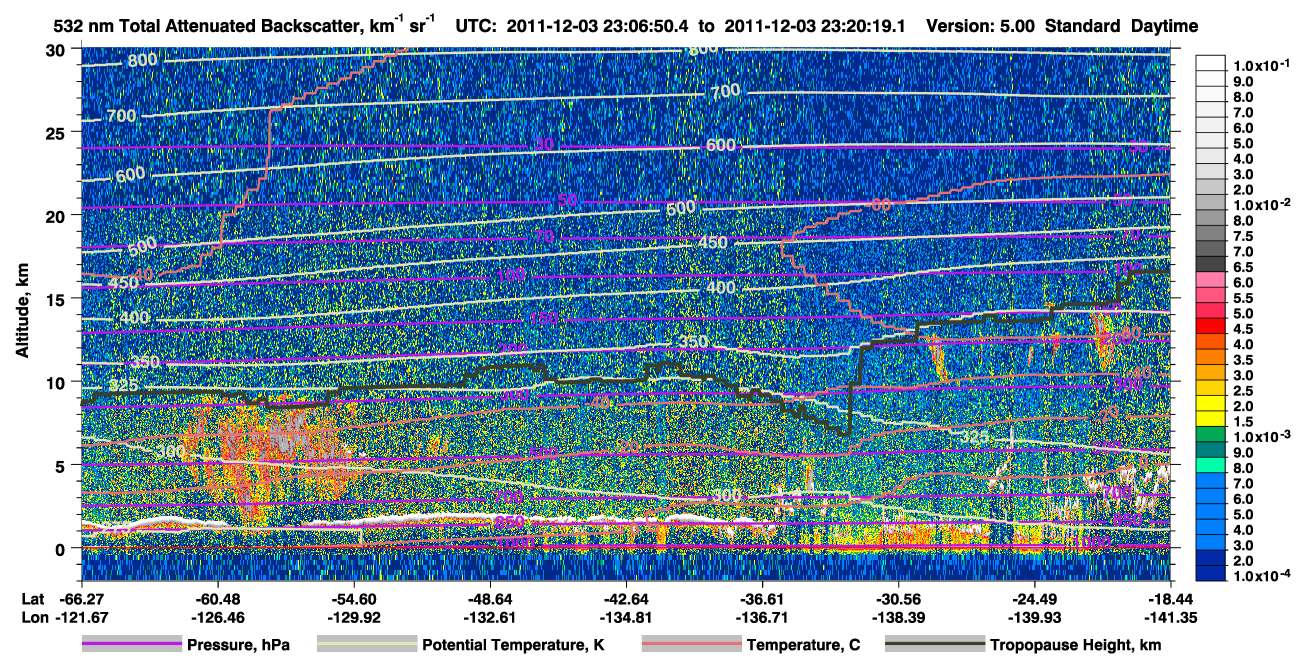The image size is (1300, 667).
Task: Click altitude axis tick '10'
Action: (58, 381)
